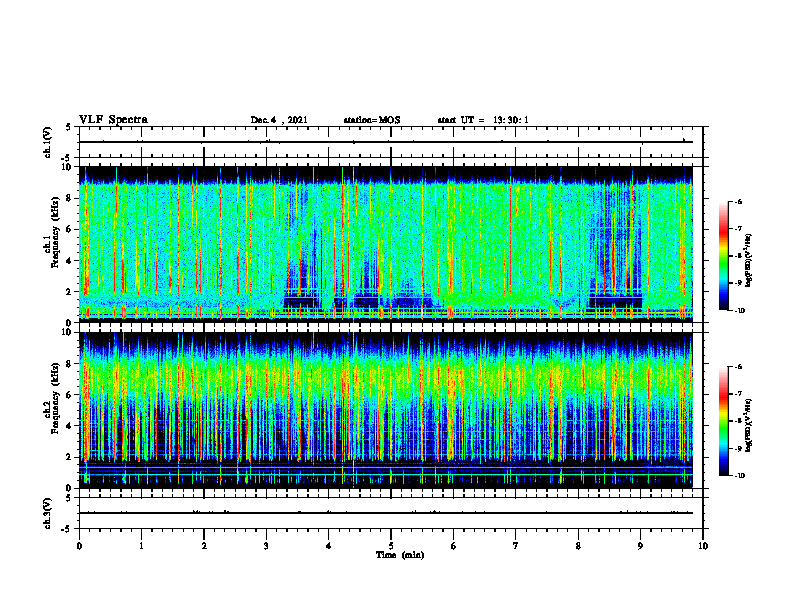Click time-axis tick label "1"

(141, 546)
